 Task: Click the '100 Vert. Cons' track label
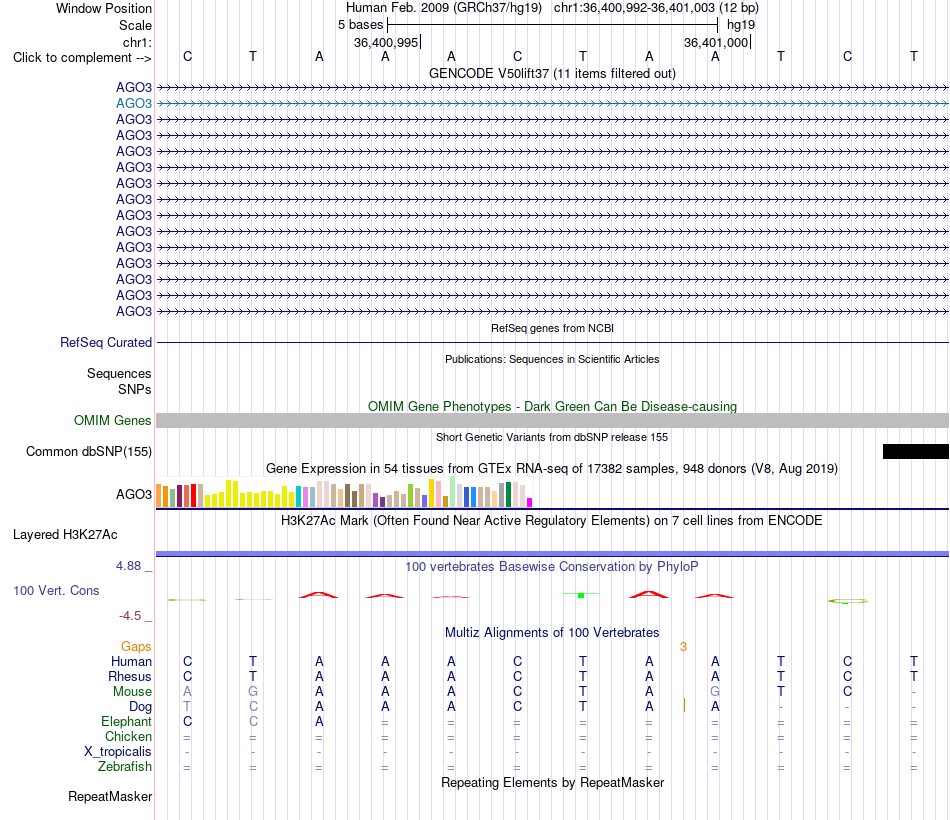pyautogui.click(x=56, y=590)
